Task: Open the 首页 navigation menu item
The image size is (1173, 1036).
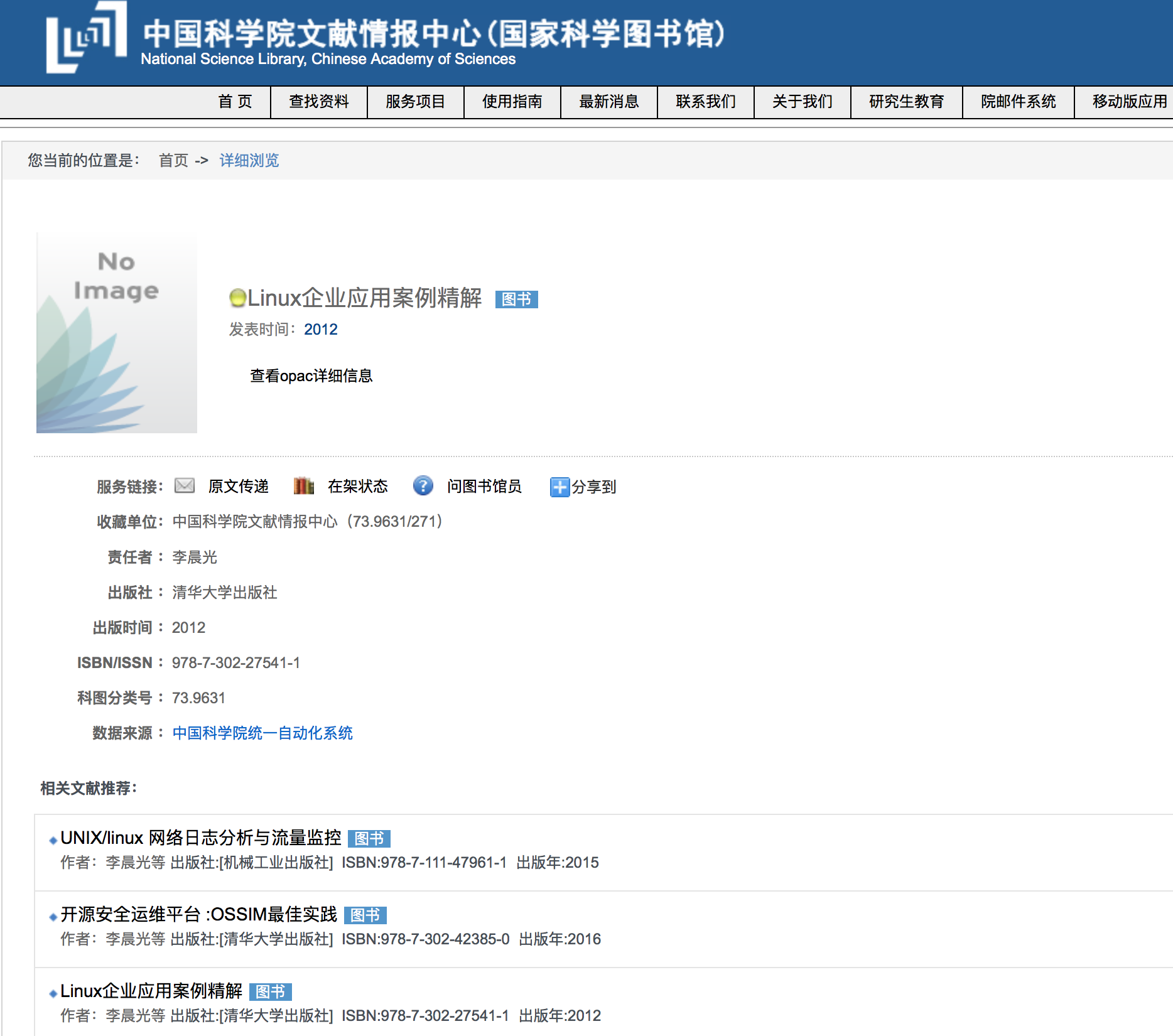Action: (235, 102)
